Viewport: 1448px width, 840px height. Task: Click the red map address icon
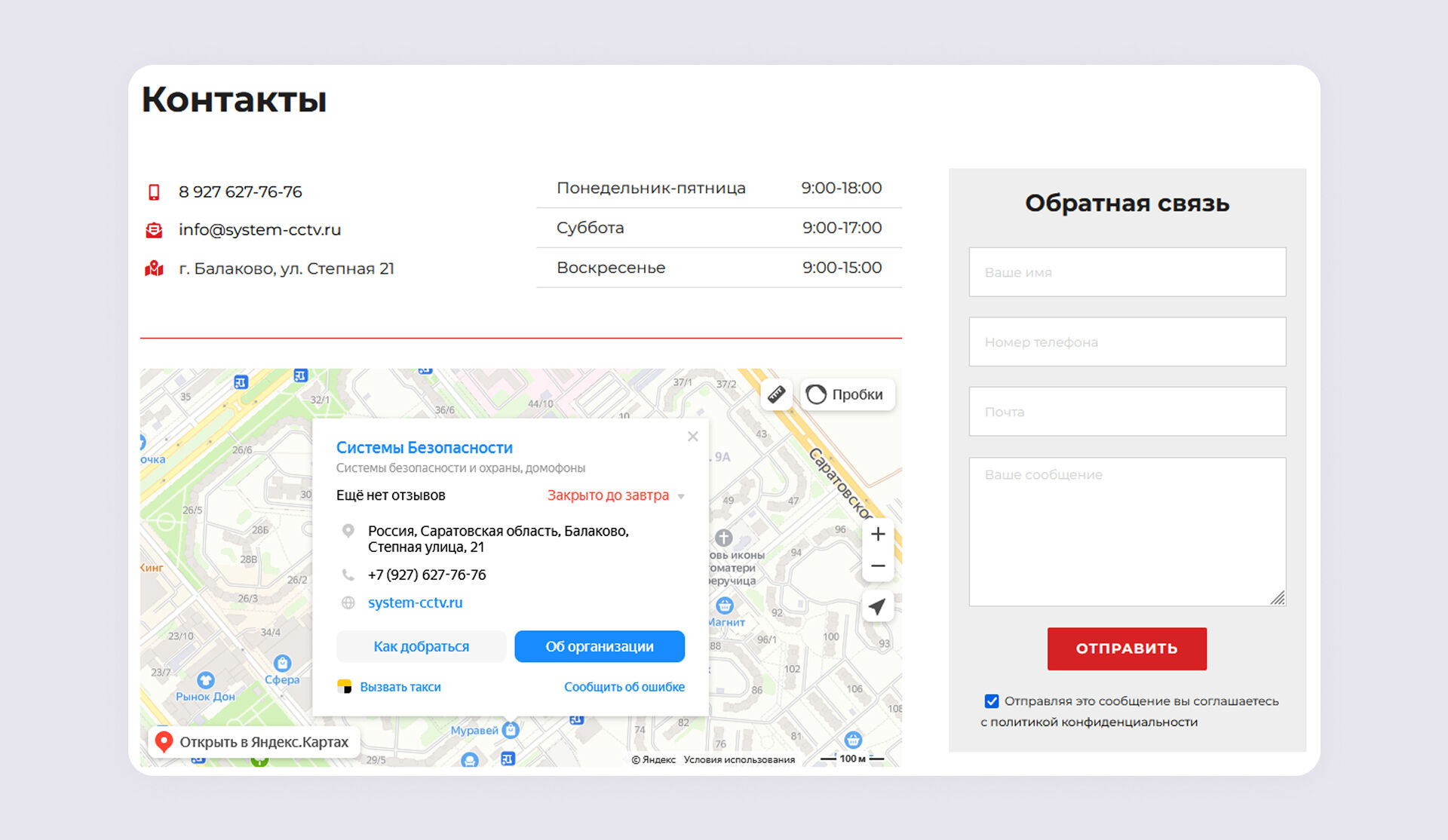click(x=154, y=268)
